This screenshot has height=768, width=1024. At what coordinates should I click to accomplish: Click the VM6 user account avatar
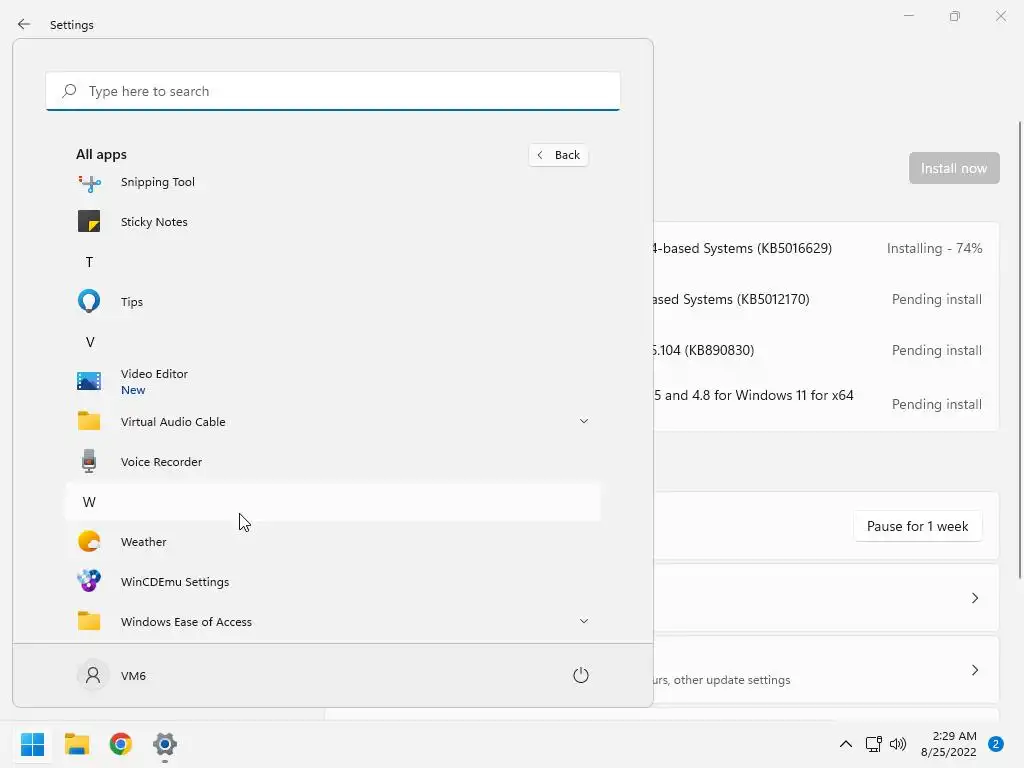coord(93,675)
